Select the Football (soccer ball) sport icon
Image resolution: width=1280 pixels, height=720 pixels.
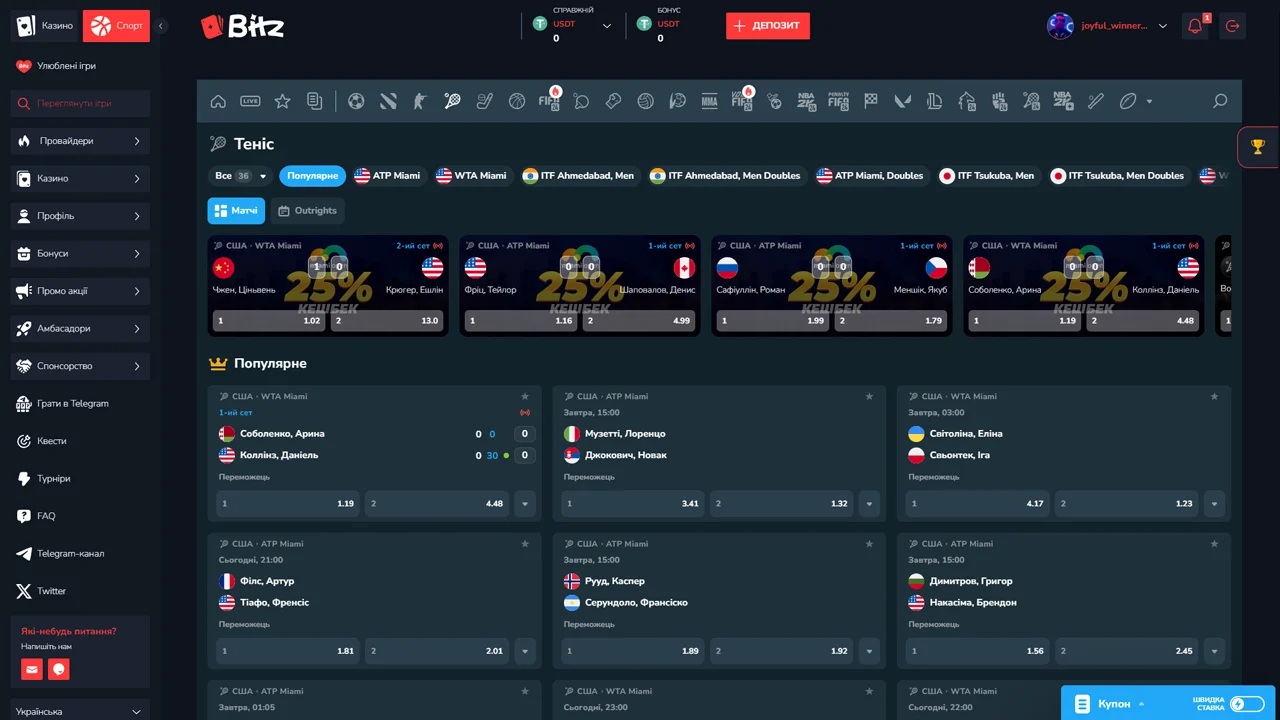click(x=356, y=101)
